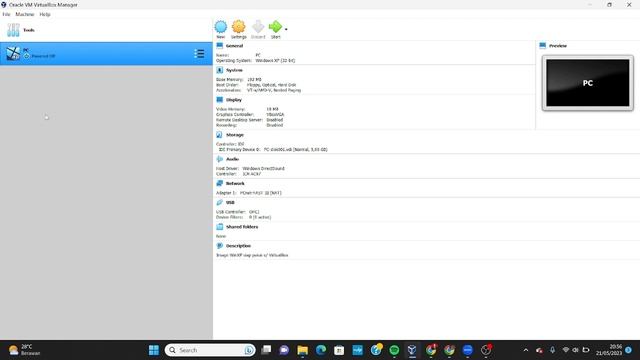640x360 pixels.
Task: Click the Graphics Controller value VBoxVGA
Action: coord(275,115)
